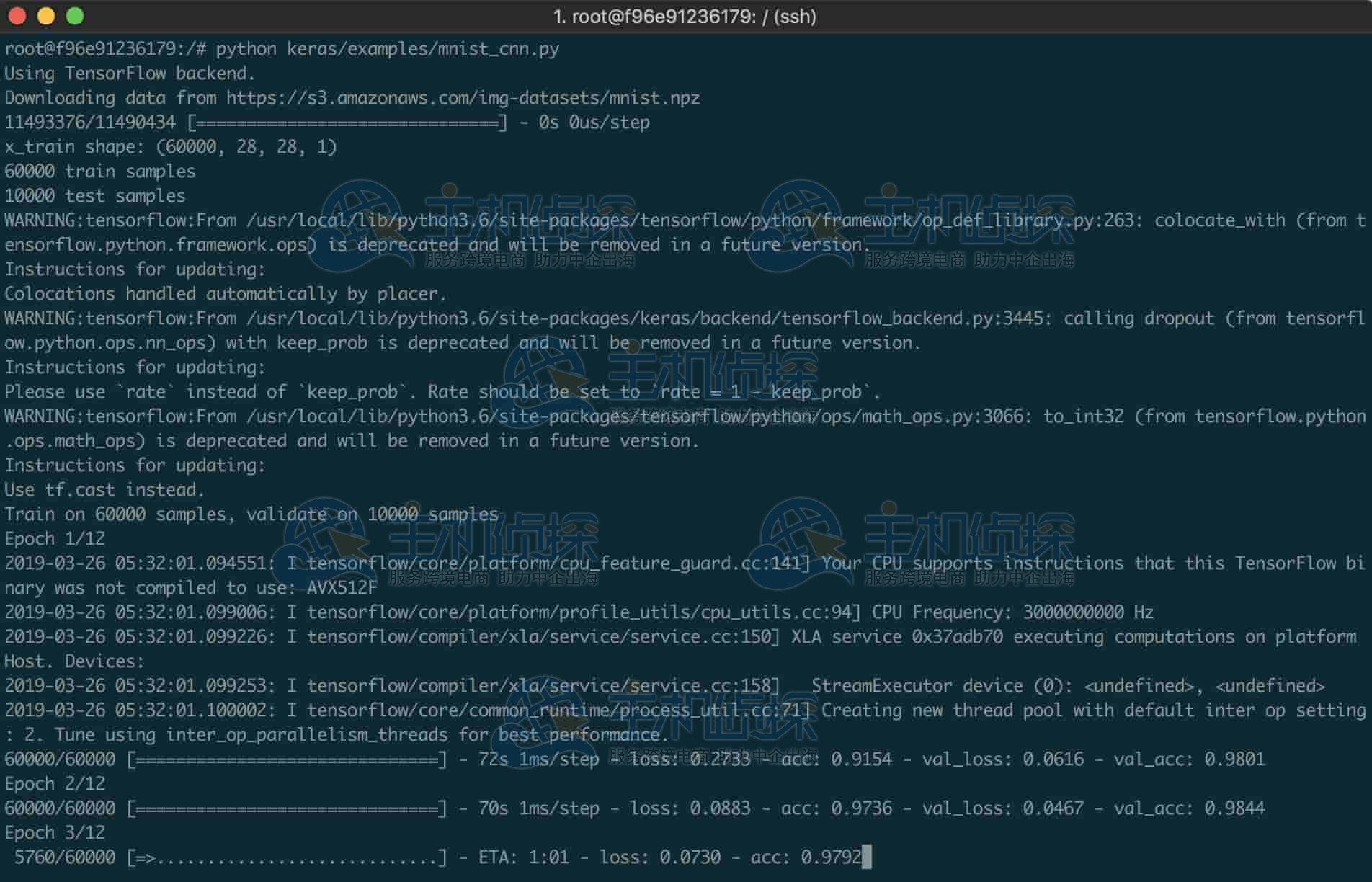Screen dimensions: 1372x882
Task: Click the window title root@f96e91236179 (ssh)
Action: tap(685, 16)
